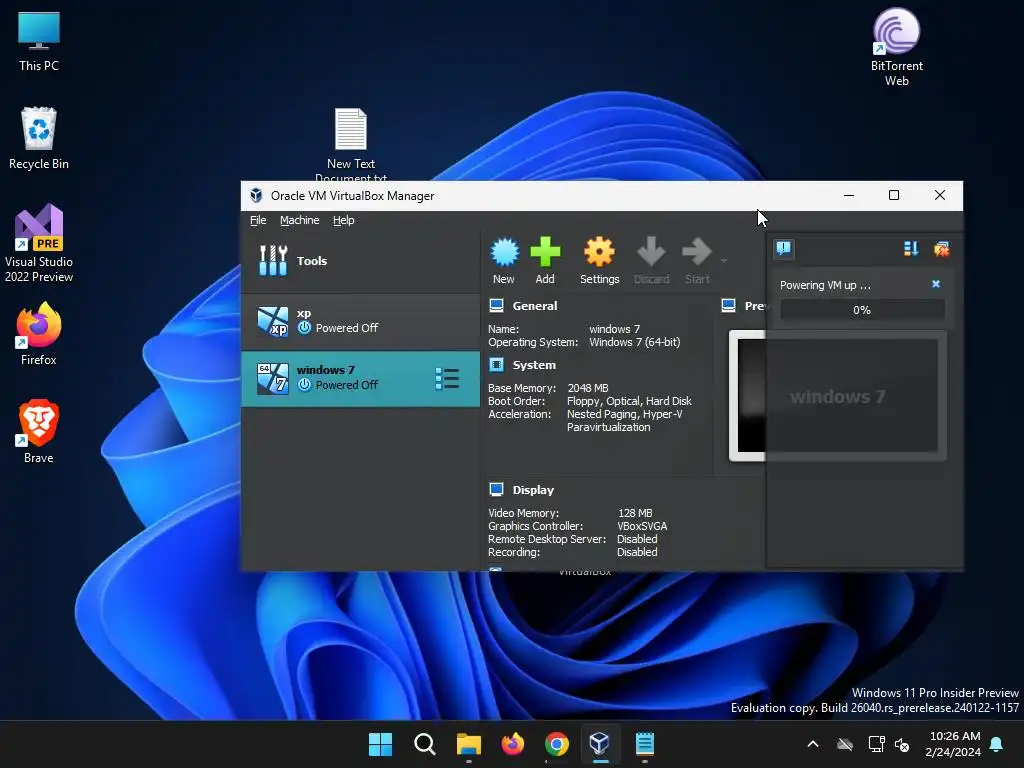The image size is (1024, 768).
Task: Click Operating System value Windows 7 (64-bit)
Action: 635,342
